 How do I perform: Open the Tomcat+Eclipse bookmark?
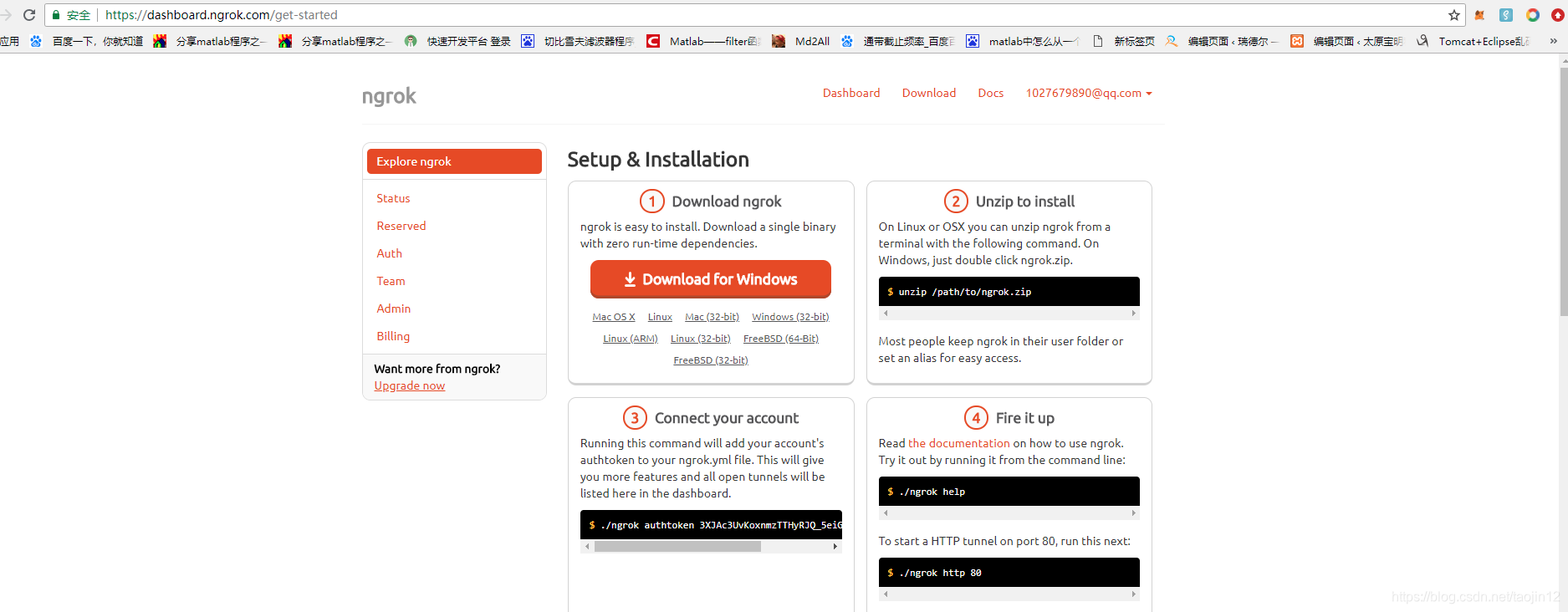(x=1474, y=41)
